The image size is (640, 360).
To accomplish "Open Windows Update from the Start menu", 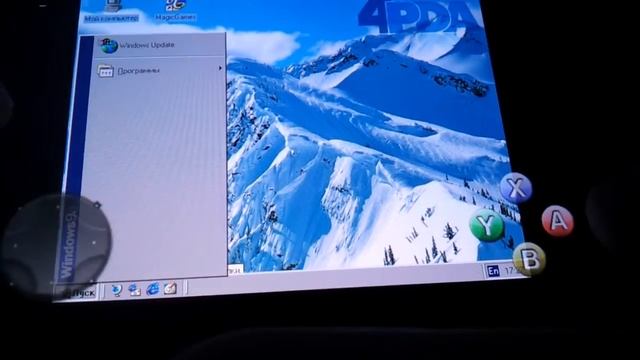I will (160, 45).
